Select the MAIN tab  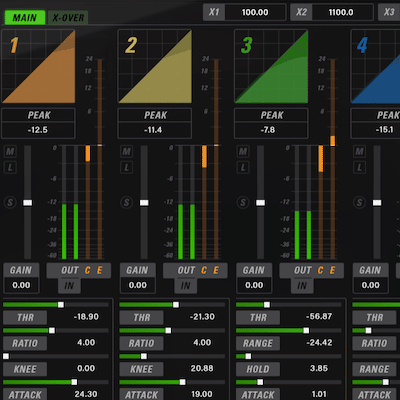tap(25, 17)
